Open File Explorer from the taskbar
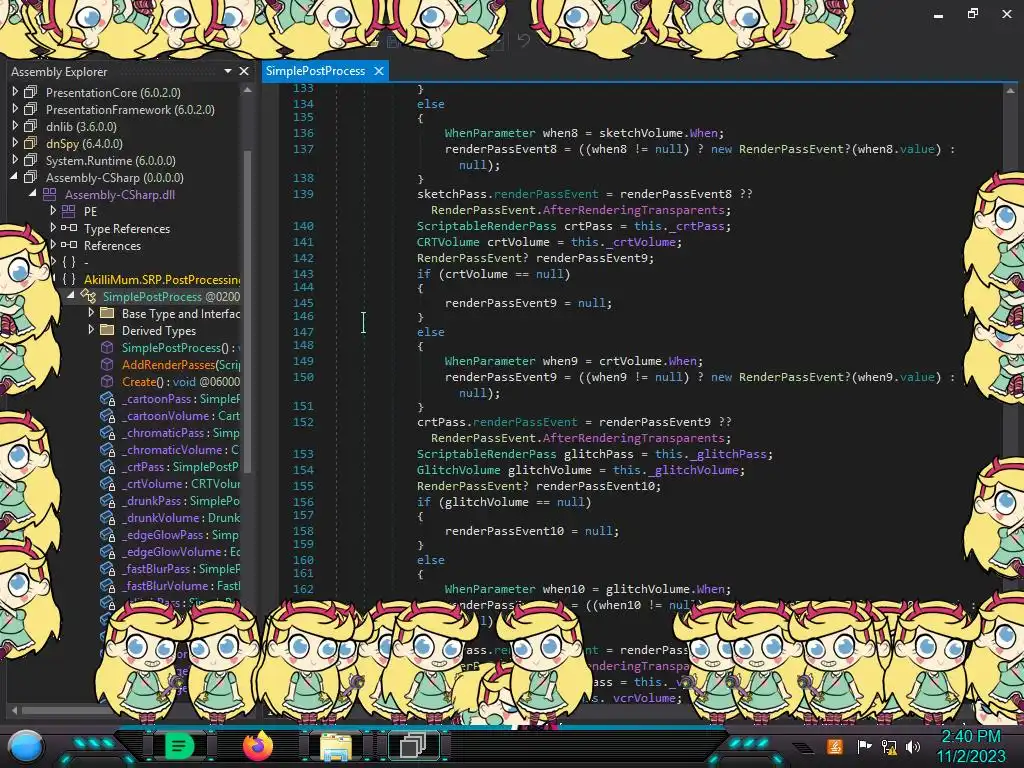Image resolution: width=1024 pixels, height=768 pixels. click(x=336, y=747)
